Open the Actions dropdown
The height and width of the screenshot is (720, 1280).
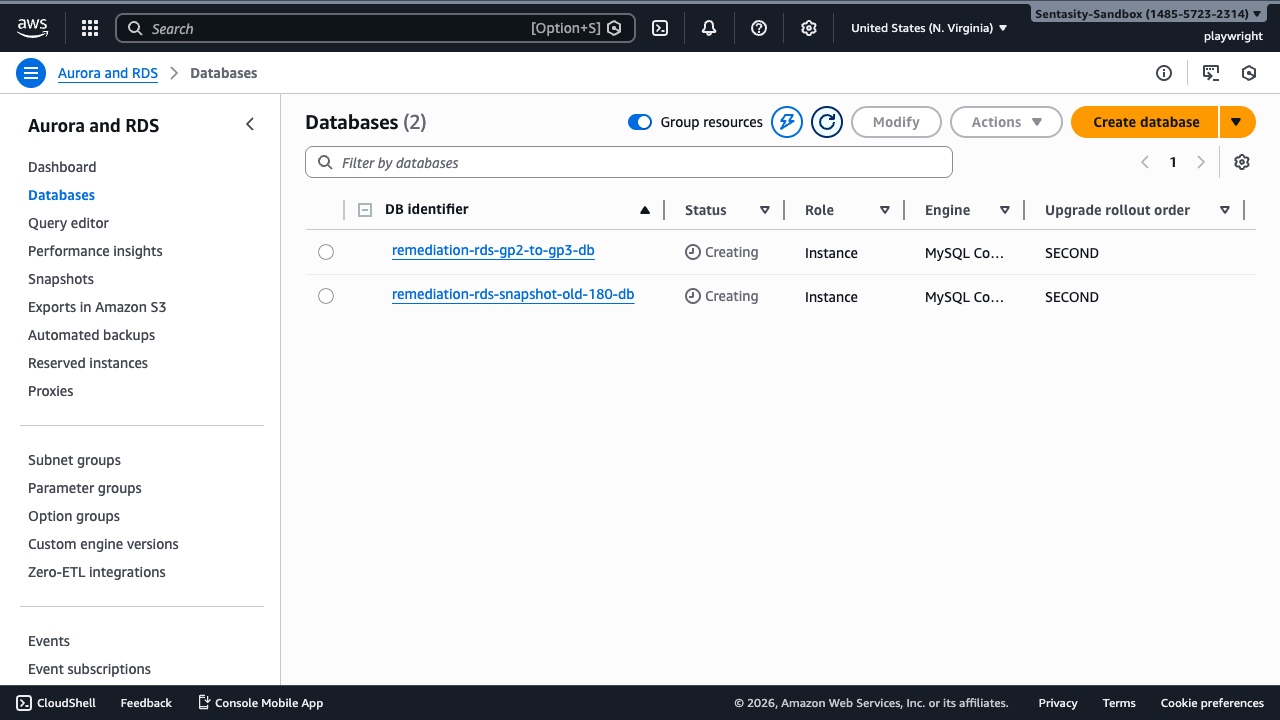tap(1006, 121)
